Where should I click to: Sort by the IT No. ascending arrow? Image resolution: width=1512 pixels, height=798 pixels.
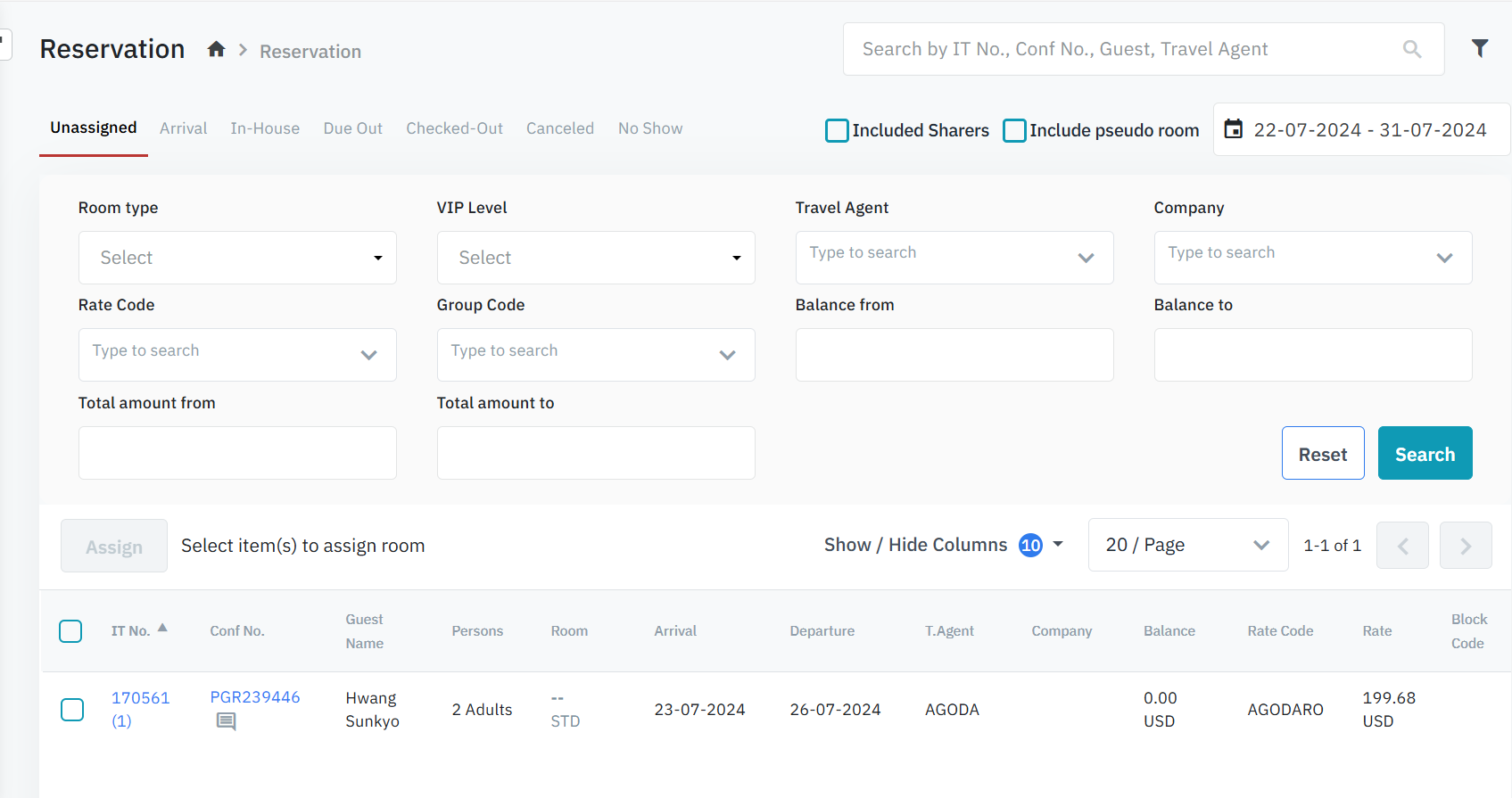point(162,629)
